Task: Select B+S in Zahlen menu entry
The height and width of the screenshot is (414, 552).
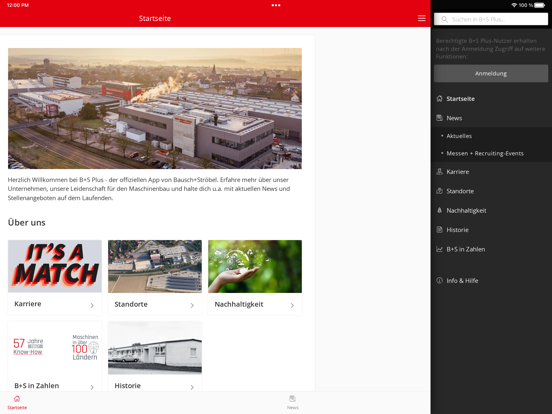Action: (466, 249)
